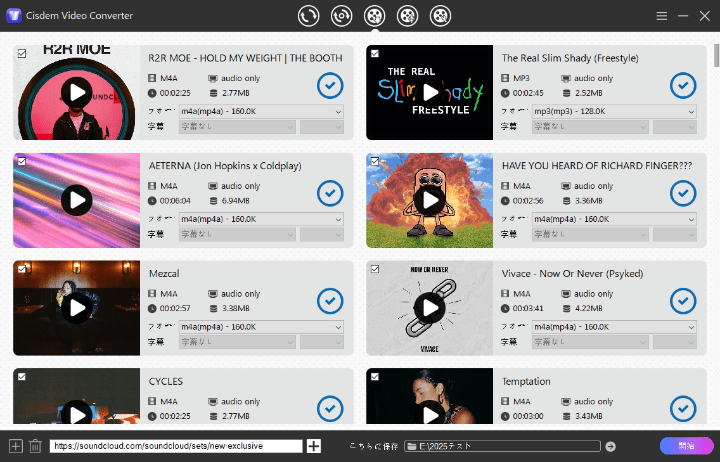This screenshot has height=462, width=720.
Task: Play the R2R MOE thumbnail
Action: click(x=77, y=92)
